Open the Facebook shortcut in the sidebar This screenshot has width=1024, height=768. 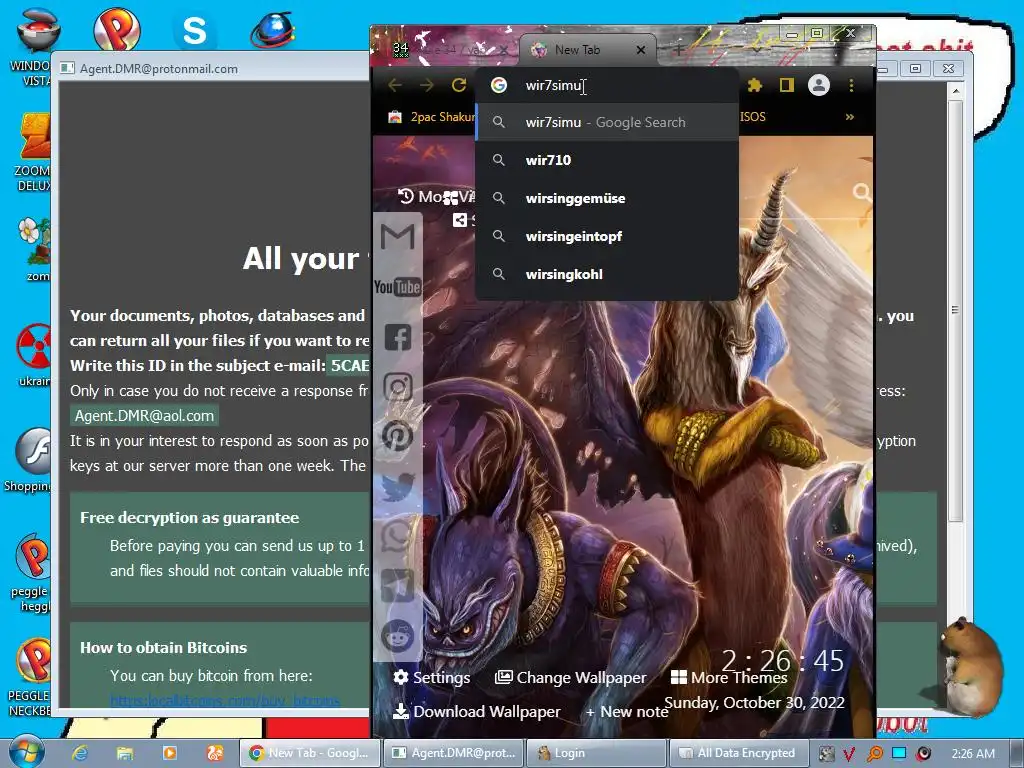pos(397,338)
